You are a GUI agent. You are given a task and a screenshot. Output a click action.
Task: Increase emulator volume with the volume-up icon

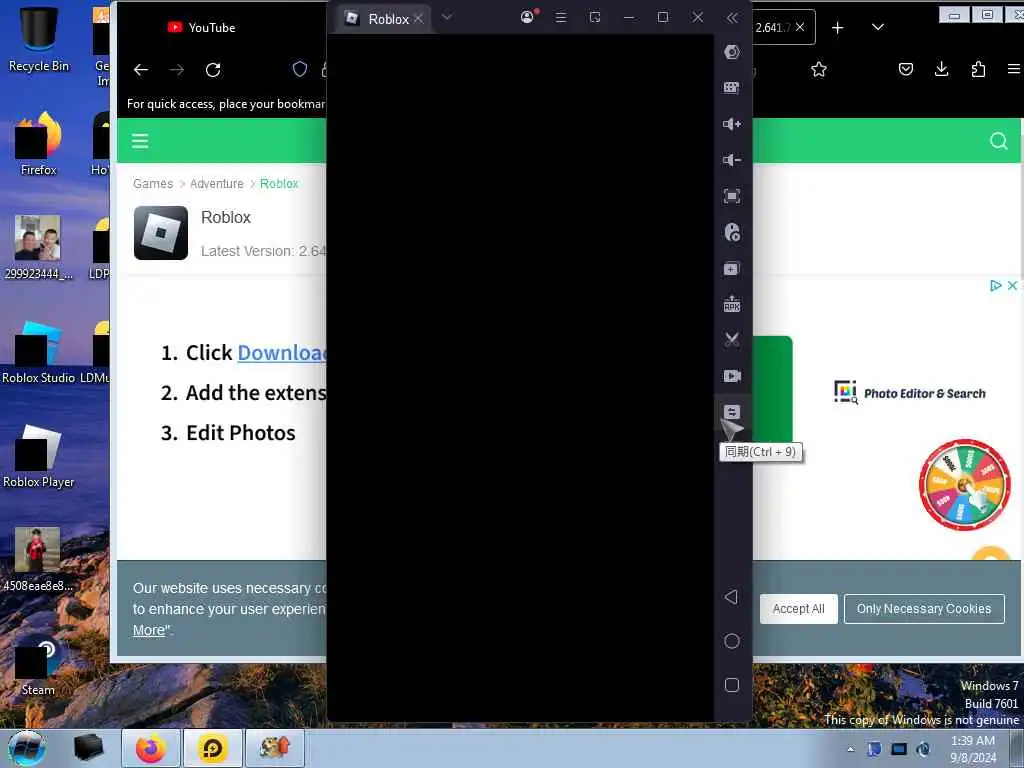731,124
